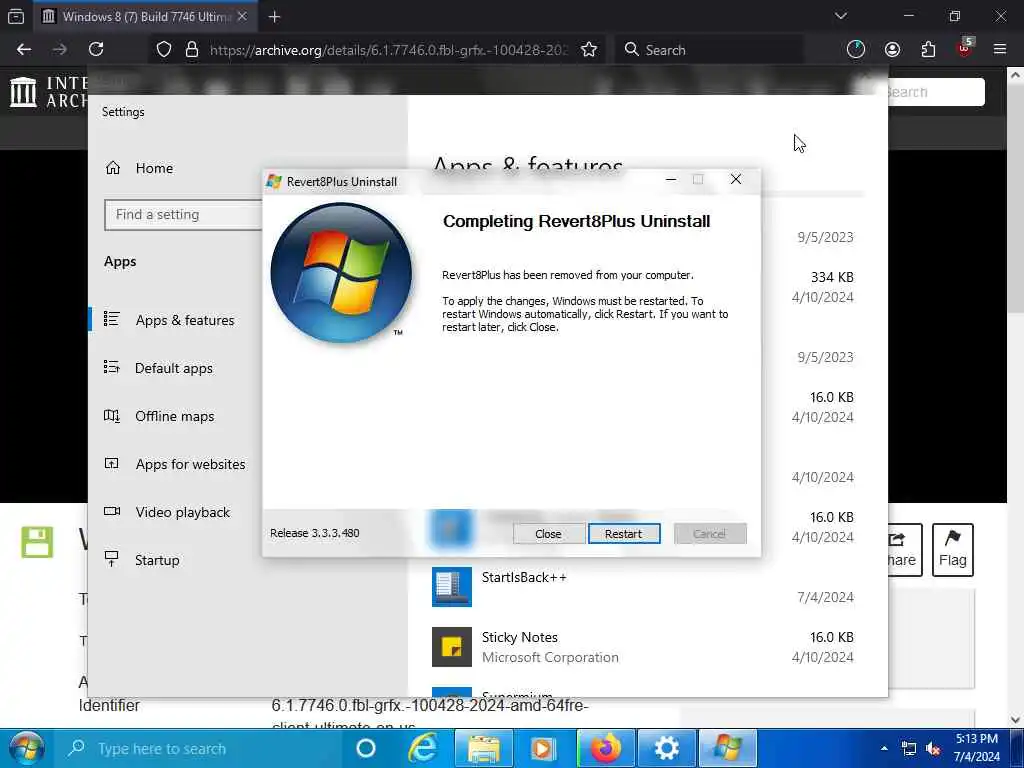Select Apps & features in Settings sidebar

pyautogui.click(x=185, y=320)
